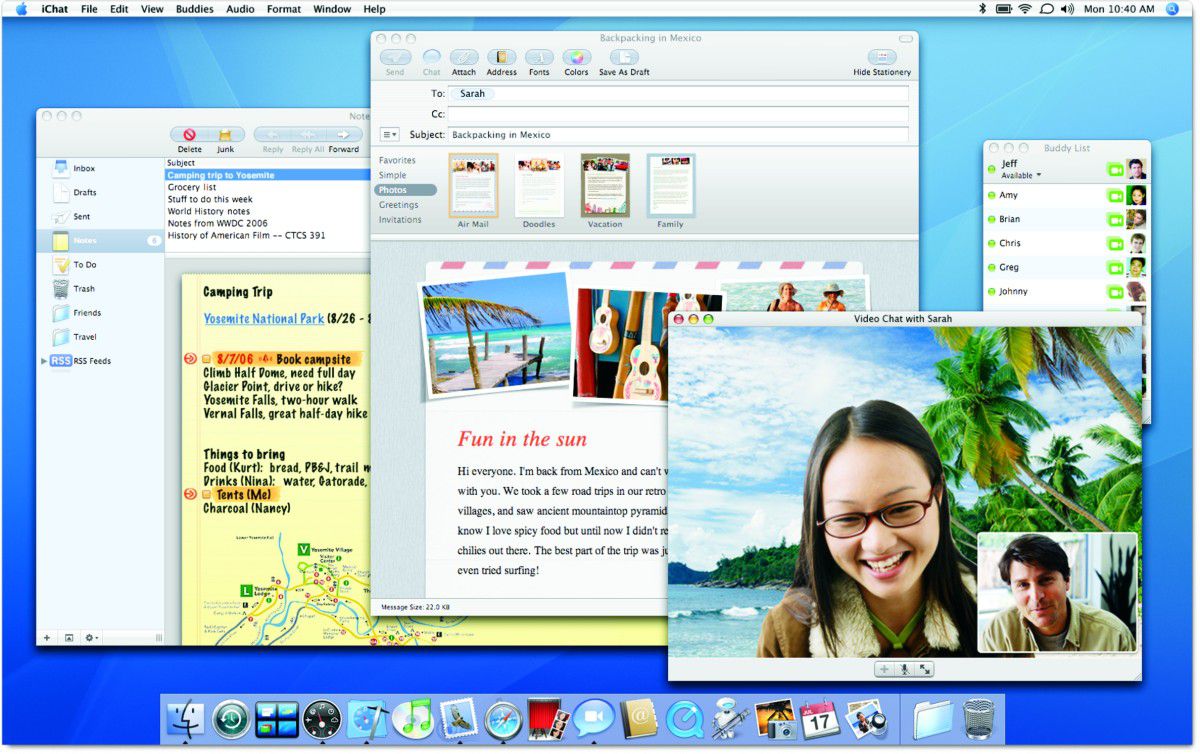Check the Tents (Me) to-do checkbox
1200x754 pixels.
[207, 494]
